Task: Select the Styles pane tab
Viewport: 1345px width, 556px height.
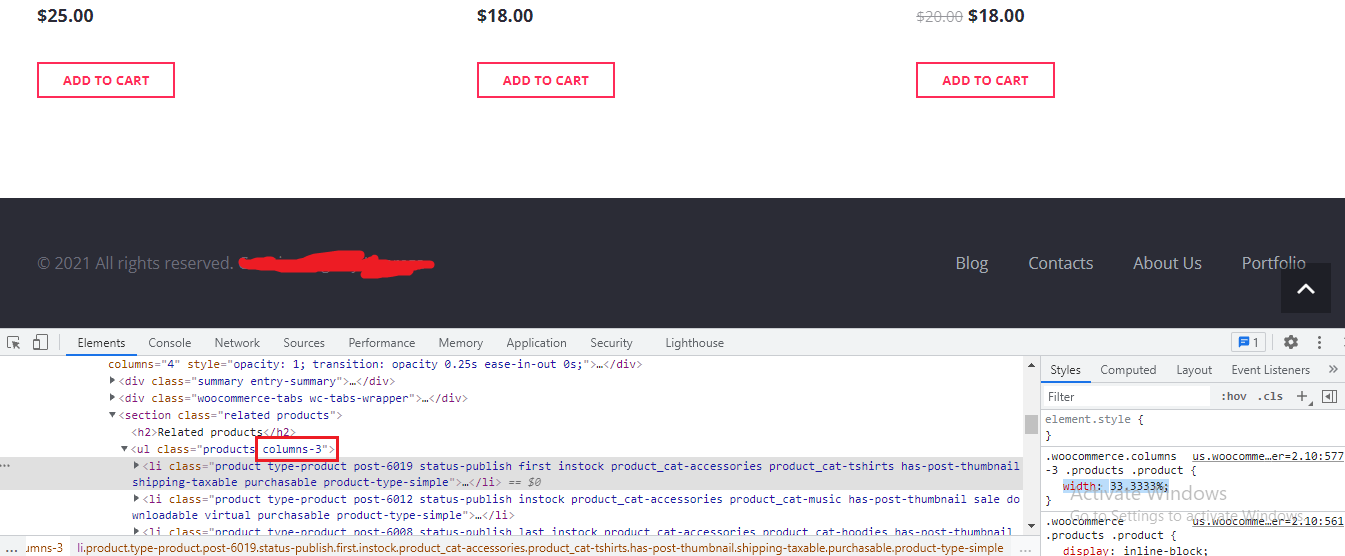Action: point(1065,370)
